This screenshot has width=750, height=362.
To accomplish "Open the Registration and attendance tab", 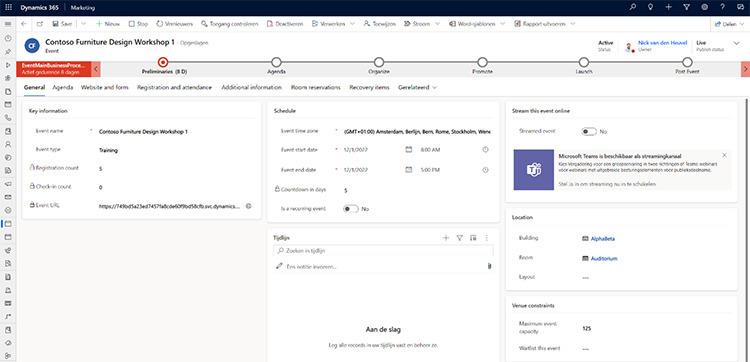I will (175, 88).
